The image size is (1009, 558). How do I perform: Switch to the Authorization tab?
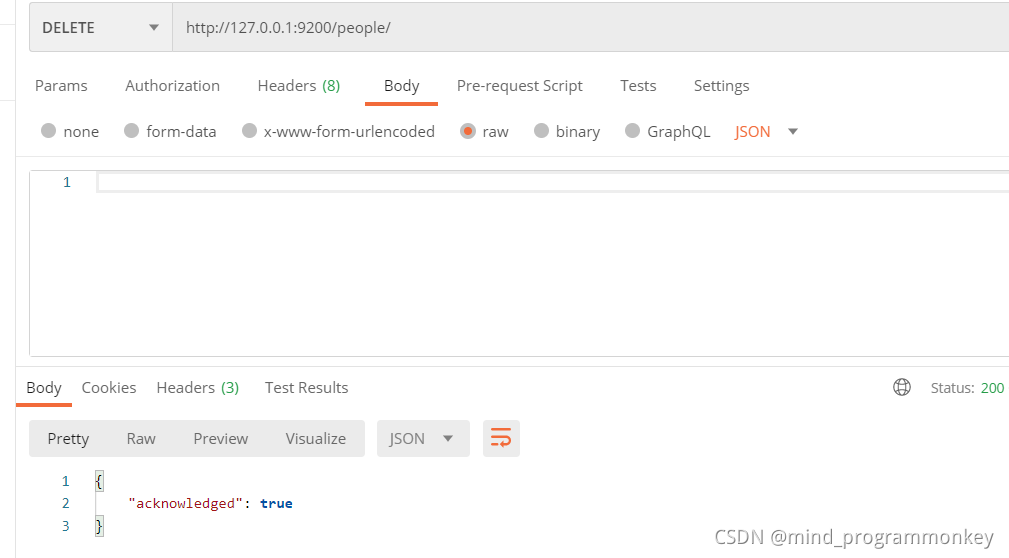[x=172, y=86]
